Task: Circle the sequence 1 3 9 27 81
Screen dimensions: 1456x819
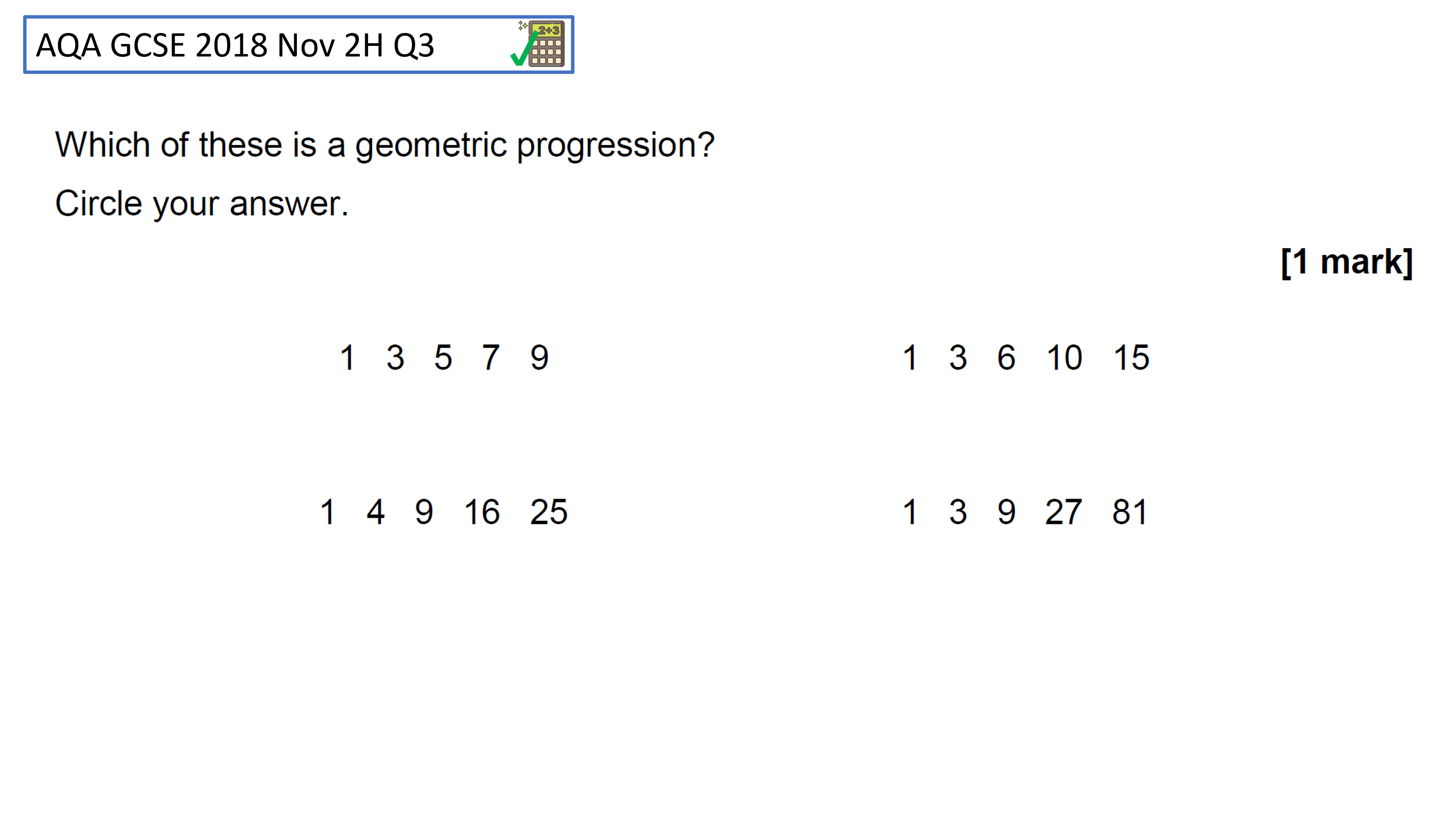Action: point(1025,512)
